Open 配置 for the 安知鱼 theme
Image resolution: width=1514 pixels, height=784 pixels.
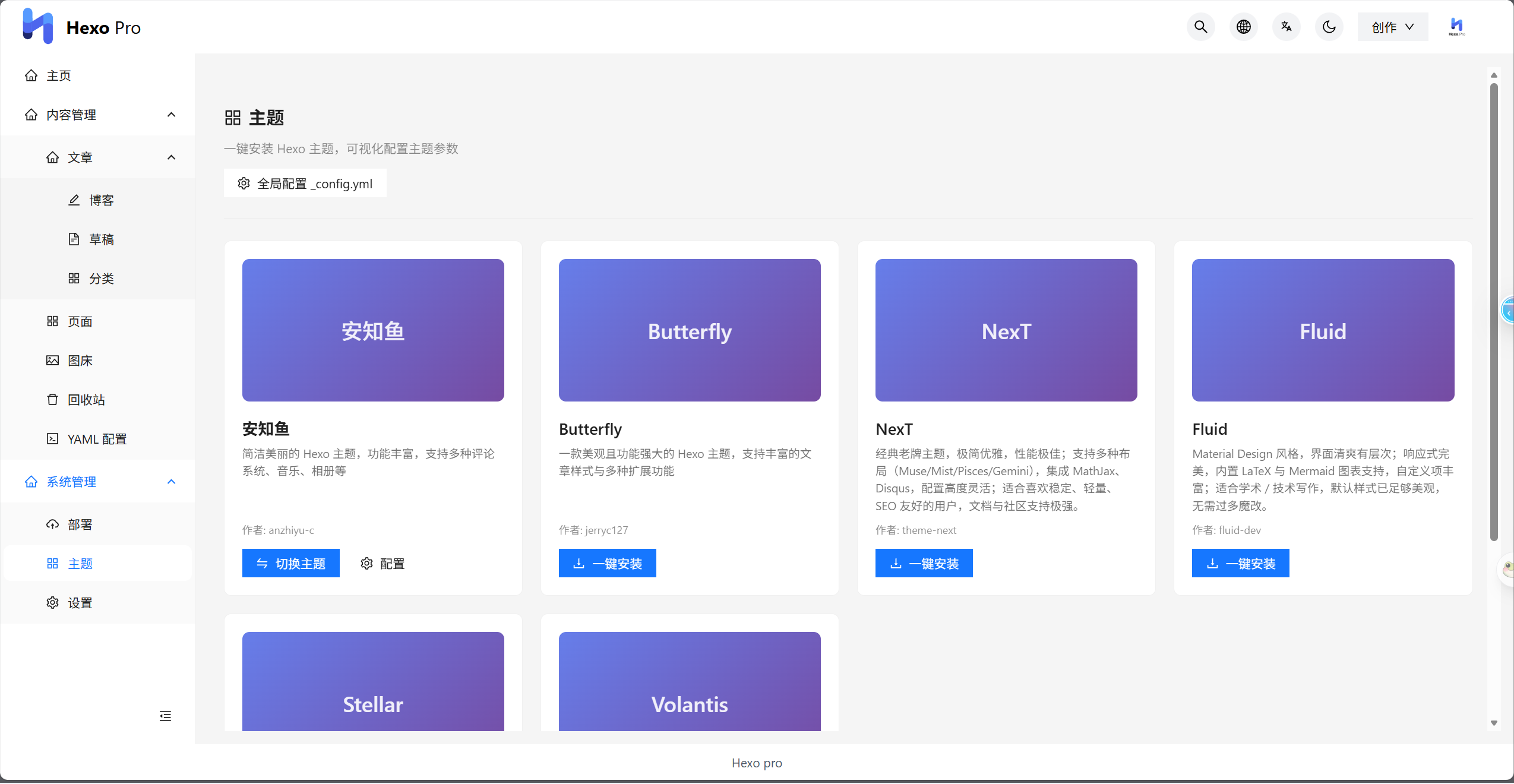[x=383, y=563]
